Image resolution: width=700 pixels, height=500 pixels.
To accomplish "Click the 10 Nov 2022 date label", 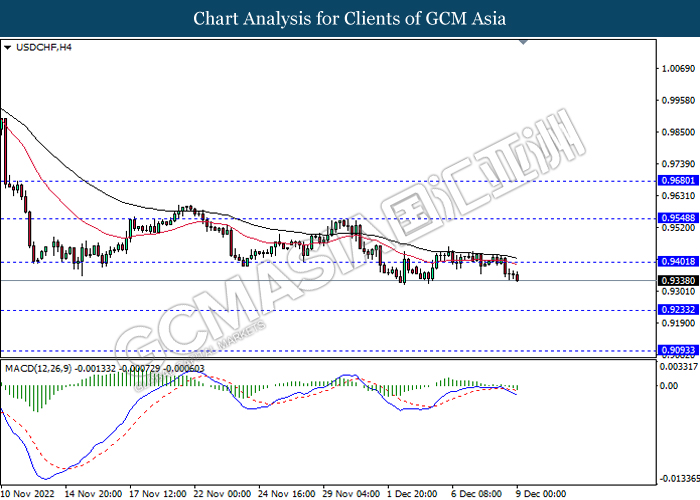I will (28, 494).
